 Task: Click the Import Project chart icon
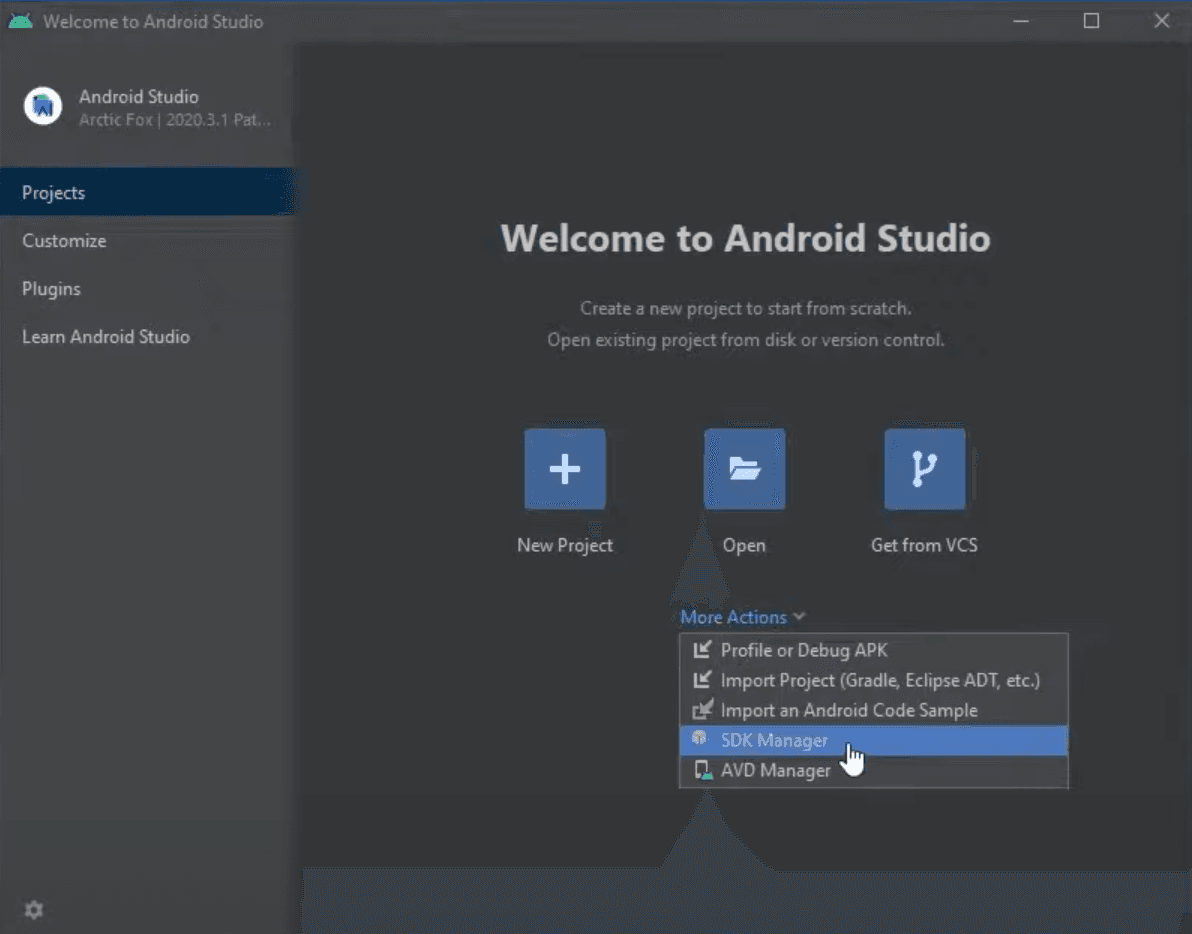point(701,680)
